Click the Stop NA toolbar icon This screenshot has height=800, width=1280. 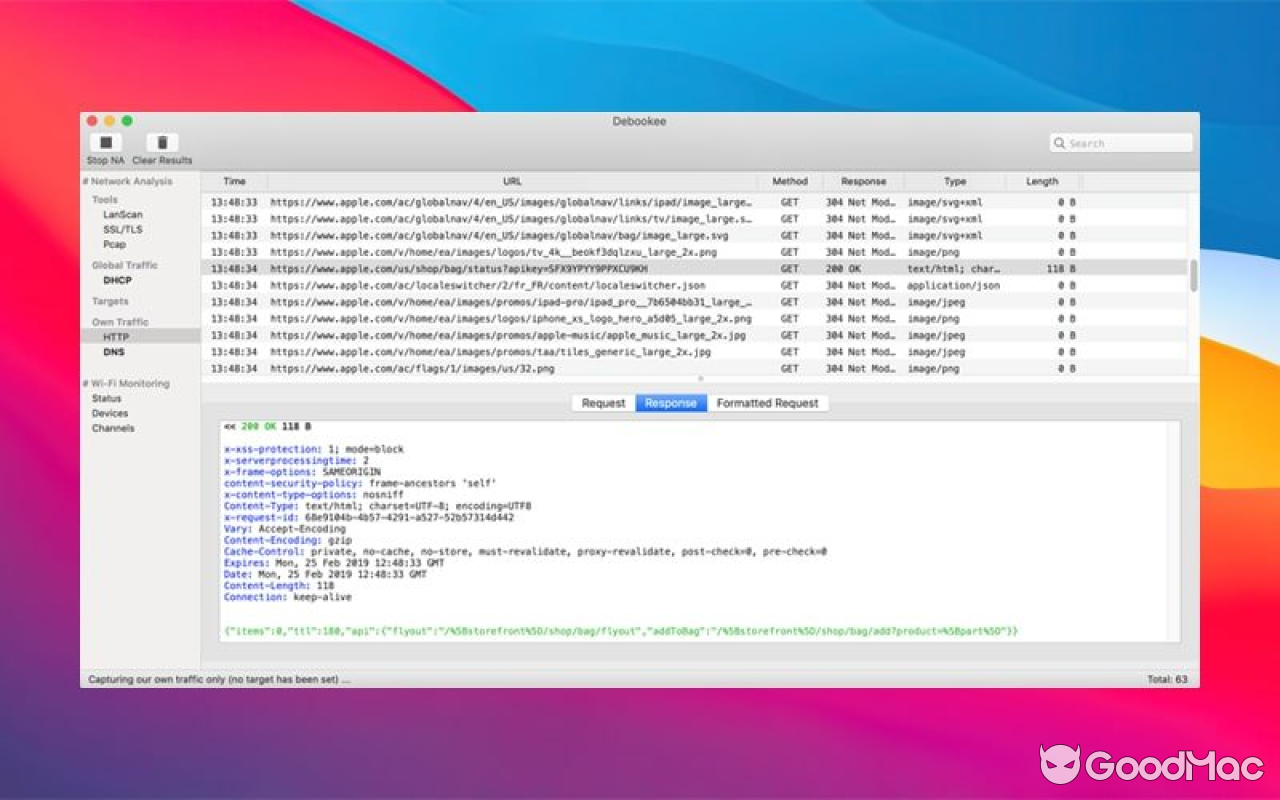coord(105,143)
